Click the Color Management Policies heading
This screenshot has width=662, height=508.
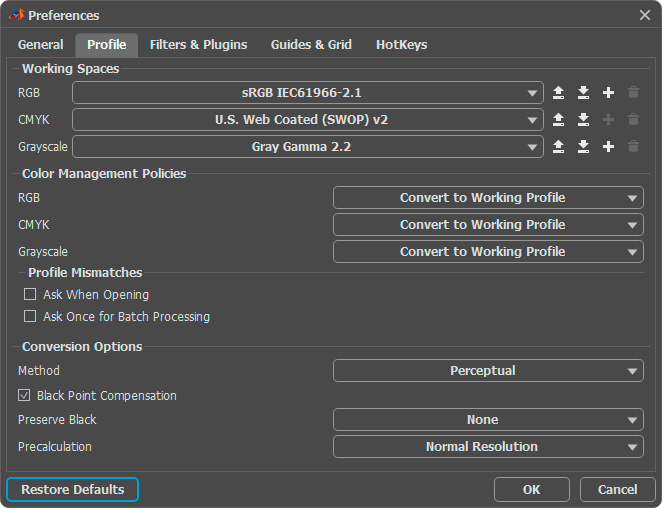click(104, 174)
